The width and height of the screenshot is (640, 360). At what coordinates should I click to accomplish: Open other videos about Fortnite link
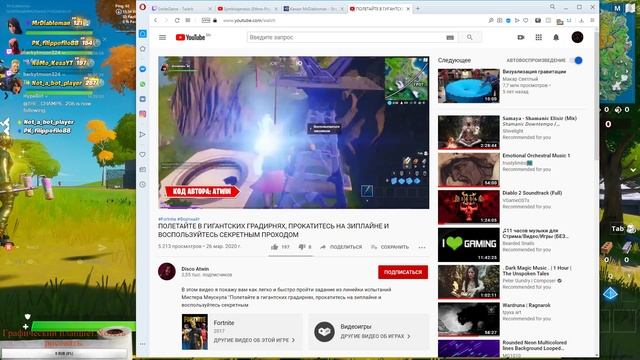point(254,340)
